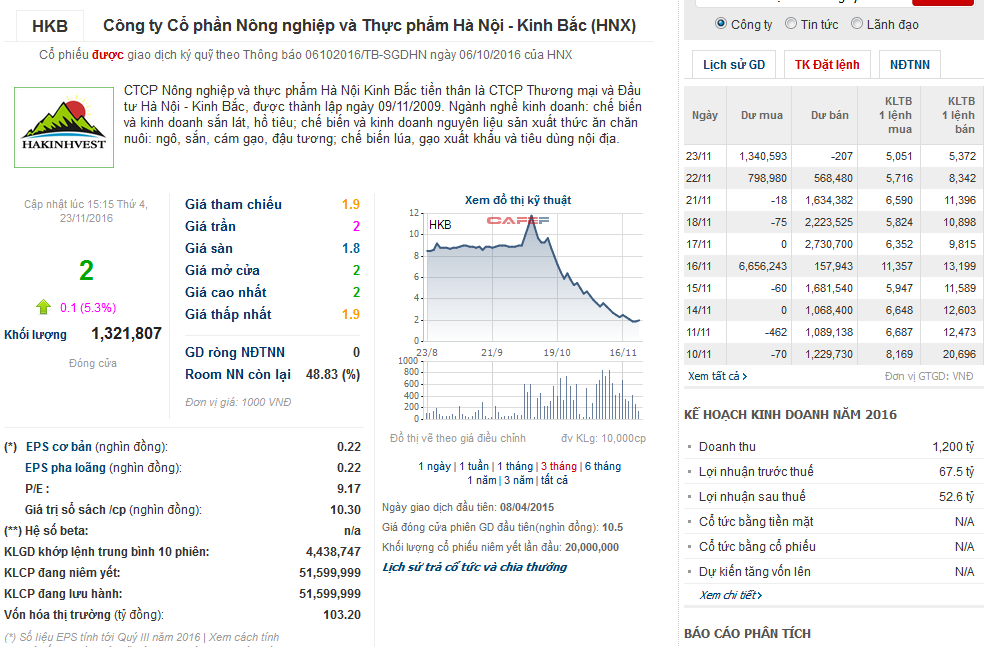This screenshot has width=986, height=647.
Task: Click the Doanh thu 1,200 tỷ value
Action: coord(953,446)
